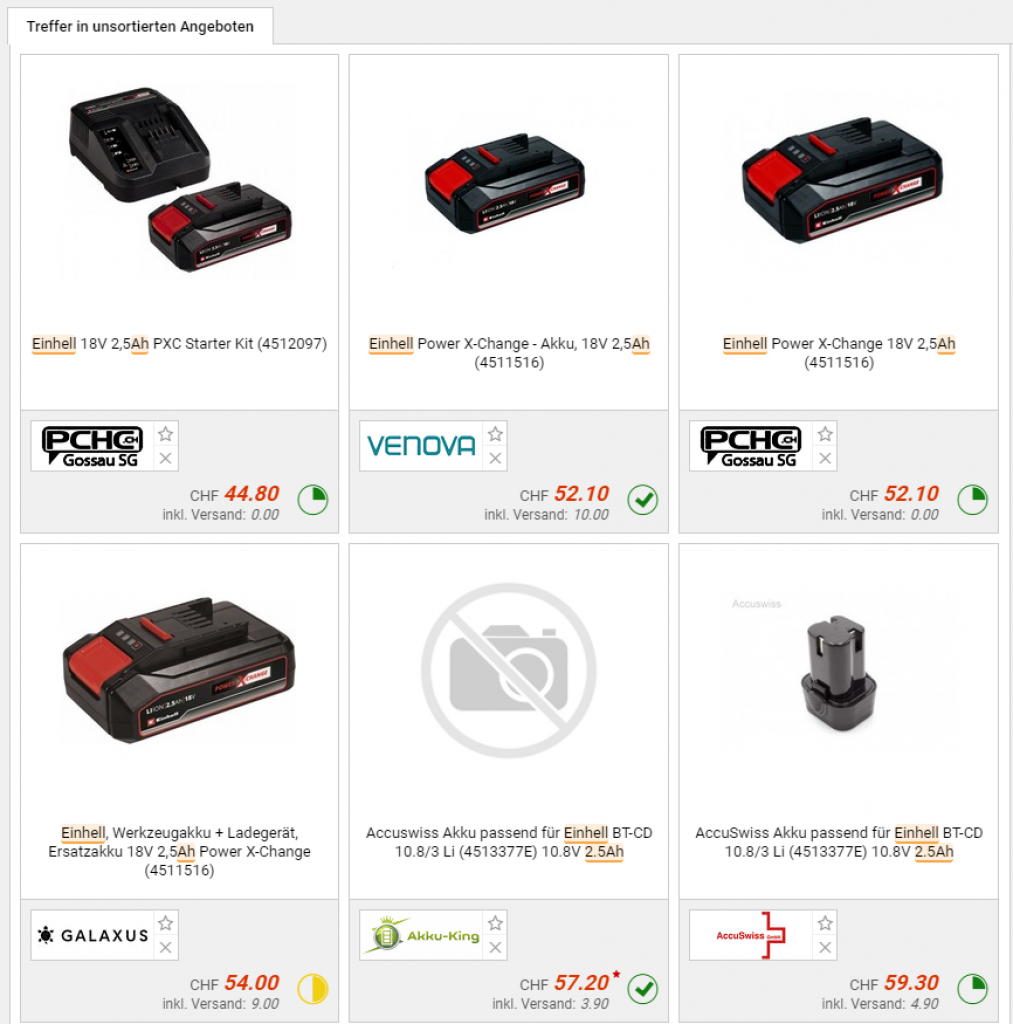
Task: Click the star icon beside AccuSwiss logo
Action: (x=825, y=923)
